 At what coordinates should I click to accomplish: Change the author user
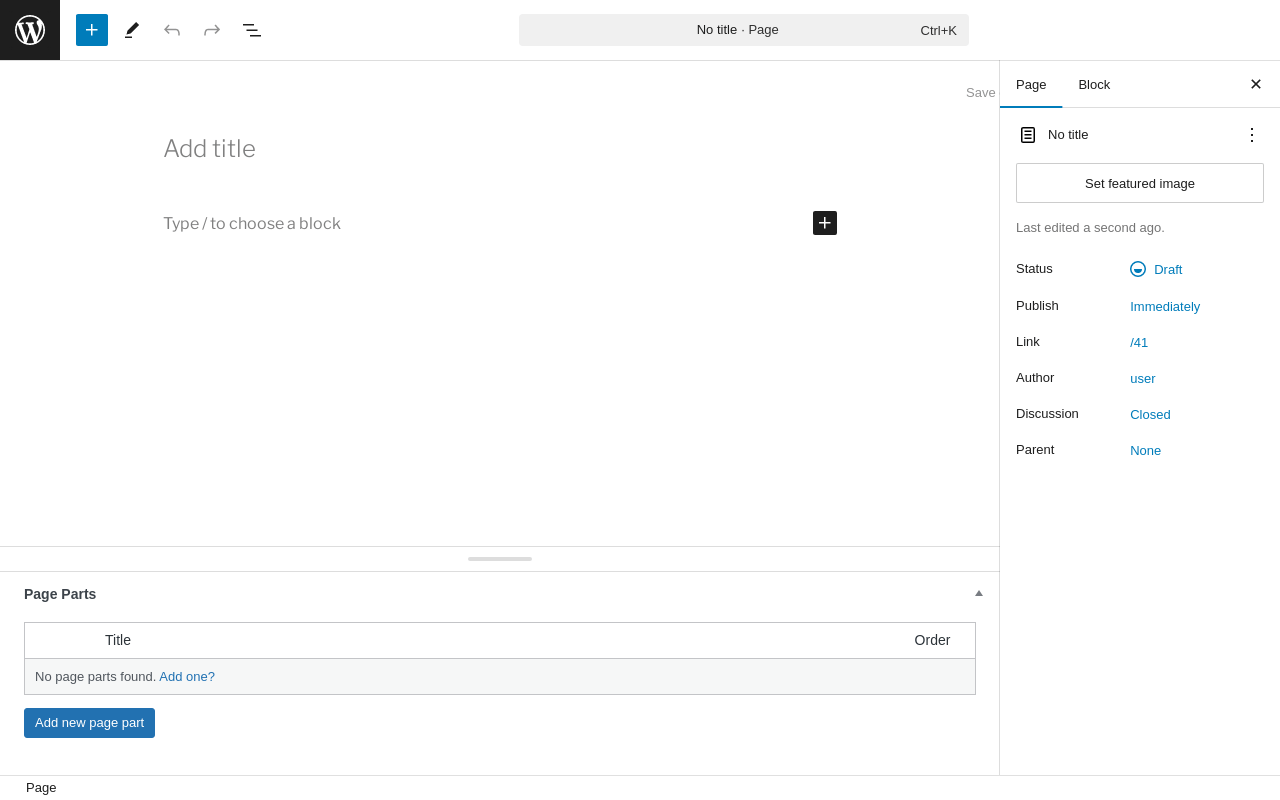pos(1143,378)
